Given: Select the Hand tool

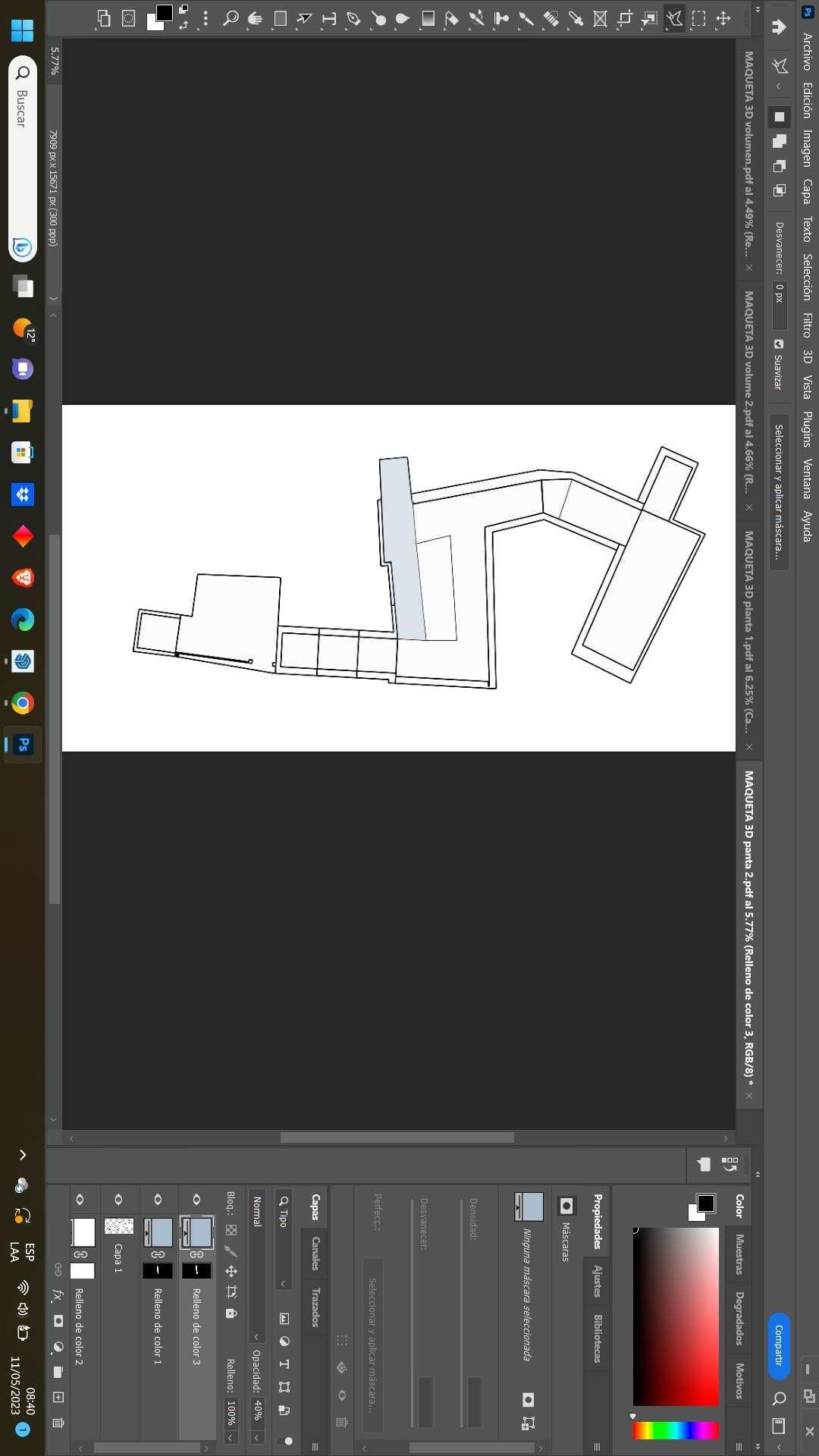Looking at the screenshot, I should click(255, 18).
